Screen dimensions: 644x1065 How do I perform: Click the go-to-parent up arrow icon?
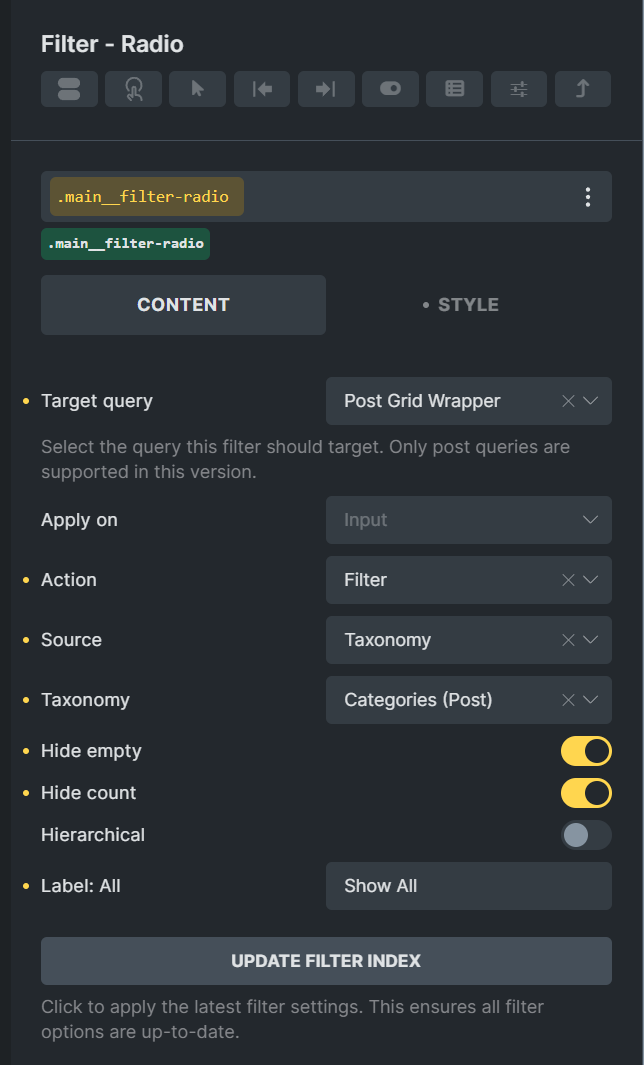[583, 89]
